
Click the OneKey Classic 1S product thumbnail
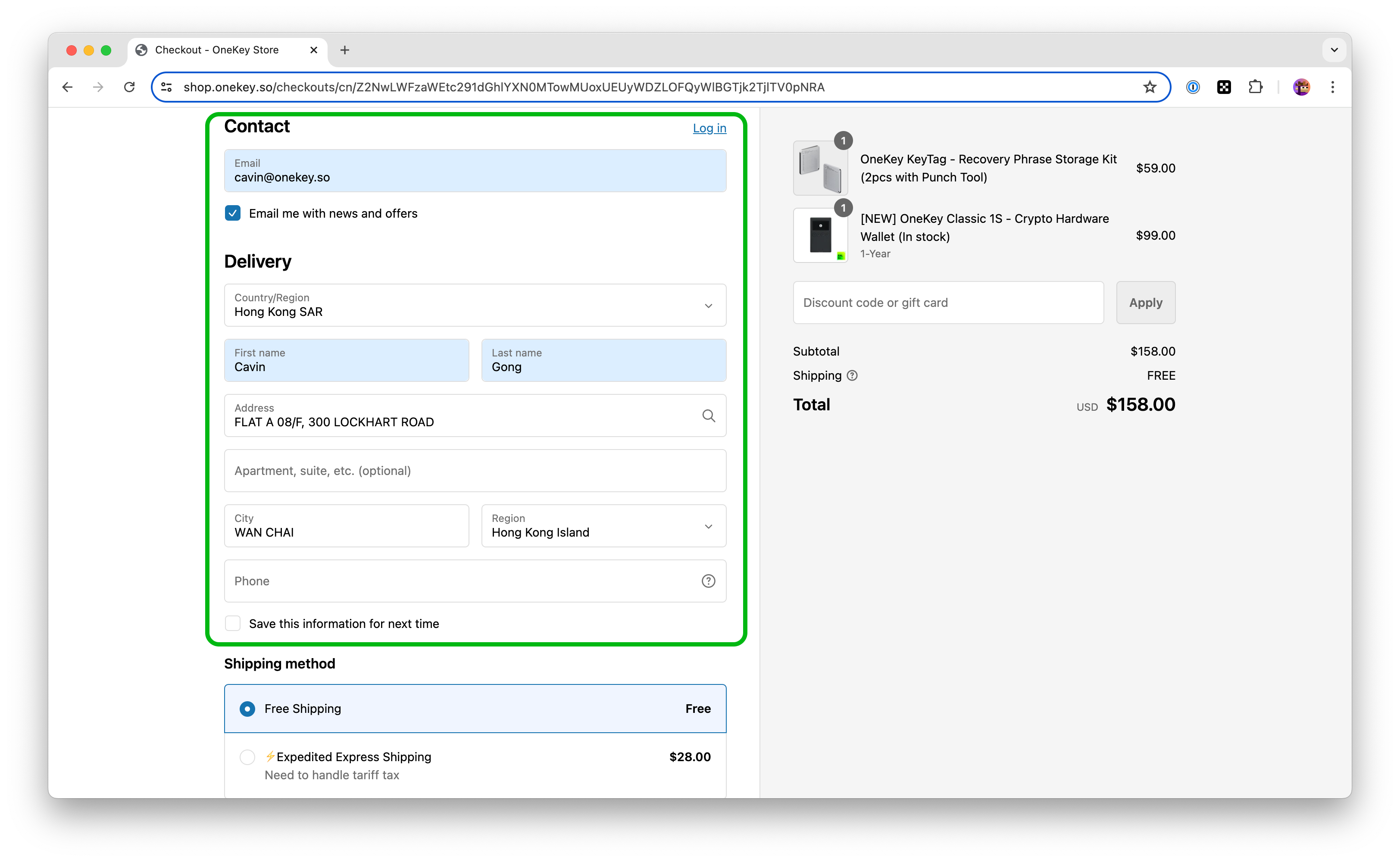click(x=820, y=235)
